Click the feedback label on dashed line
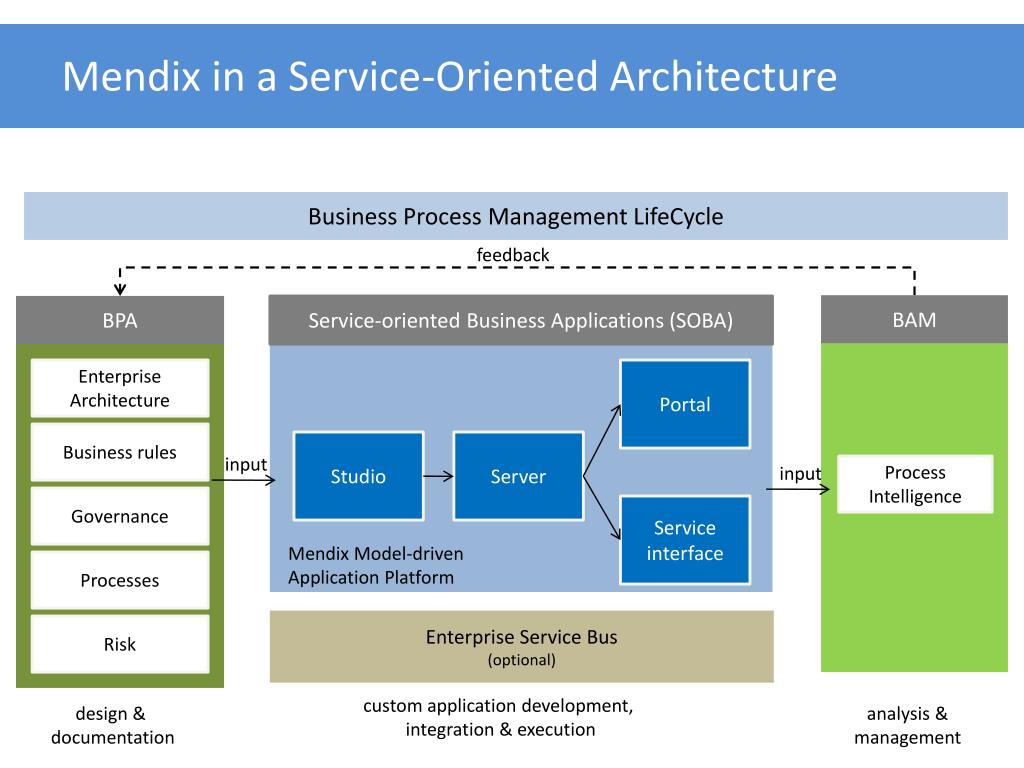Image resolution: width=1024 pixels, height=768 pixels. click(513, 255)
